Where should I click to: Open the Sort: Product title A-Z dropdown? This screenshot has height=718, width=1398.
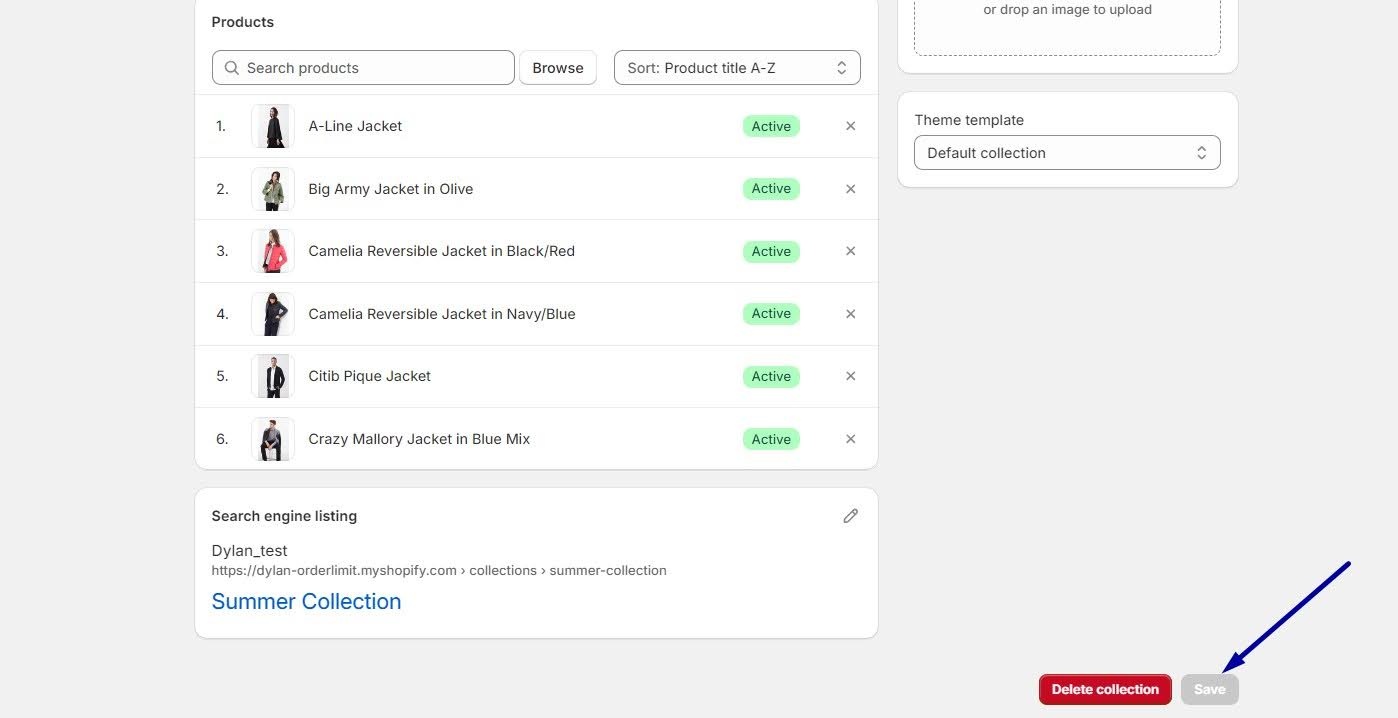pyautogui.click(x=737, y=68)
